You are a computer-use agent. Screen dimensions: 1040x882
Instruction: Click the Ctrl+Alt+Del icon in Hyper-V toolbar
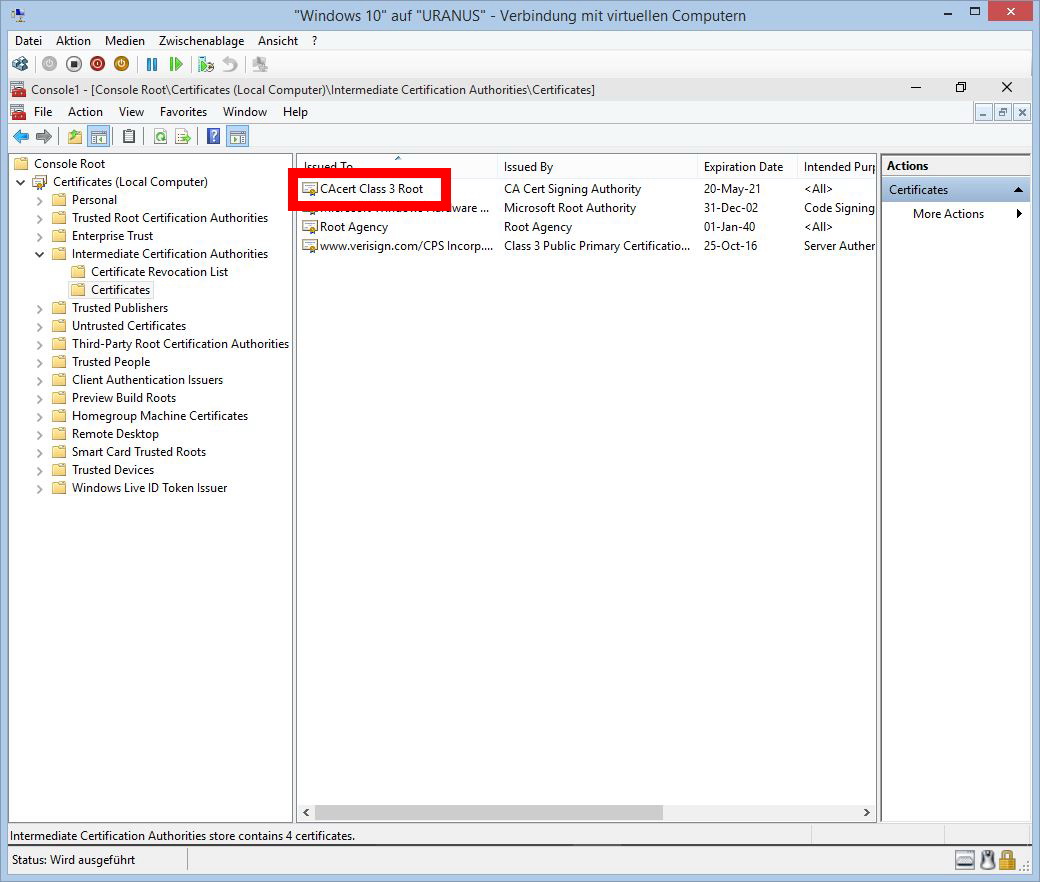(21, 64)
